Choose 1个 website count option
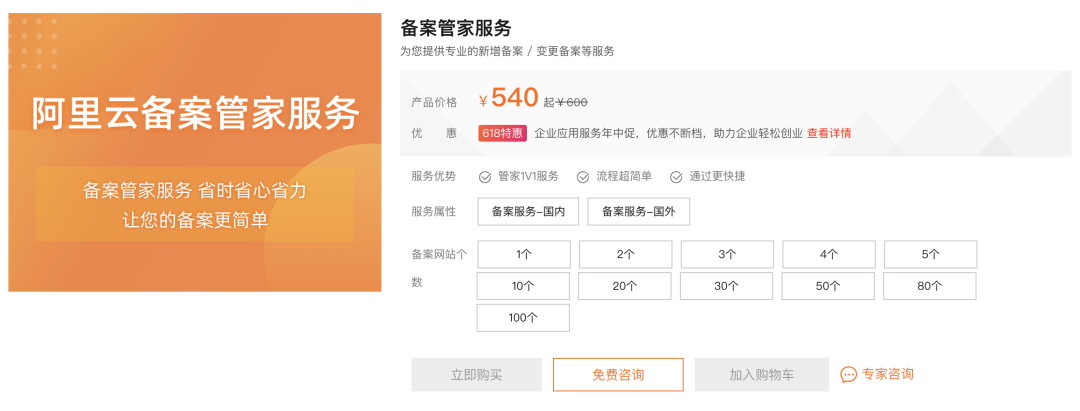The height and width of the screenshot is (411, 1080). coord(524,254)
